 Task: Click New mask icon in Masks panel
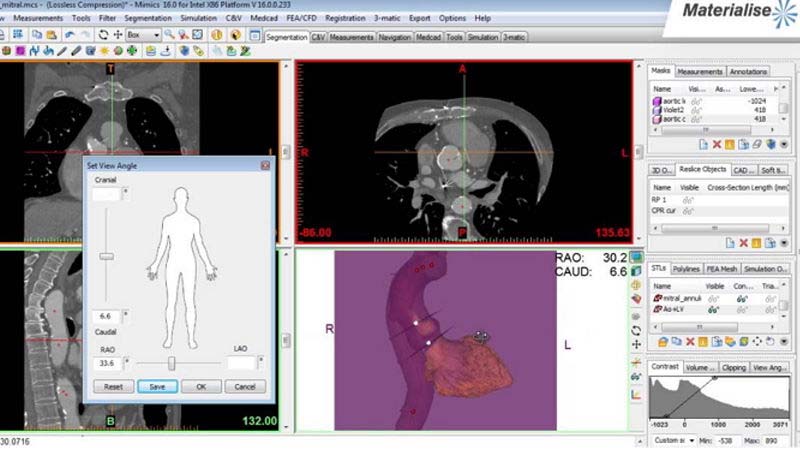(x=703, y=145)
